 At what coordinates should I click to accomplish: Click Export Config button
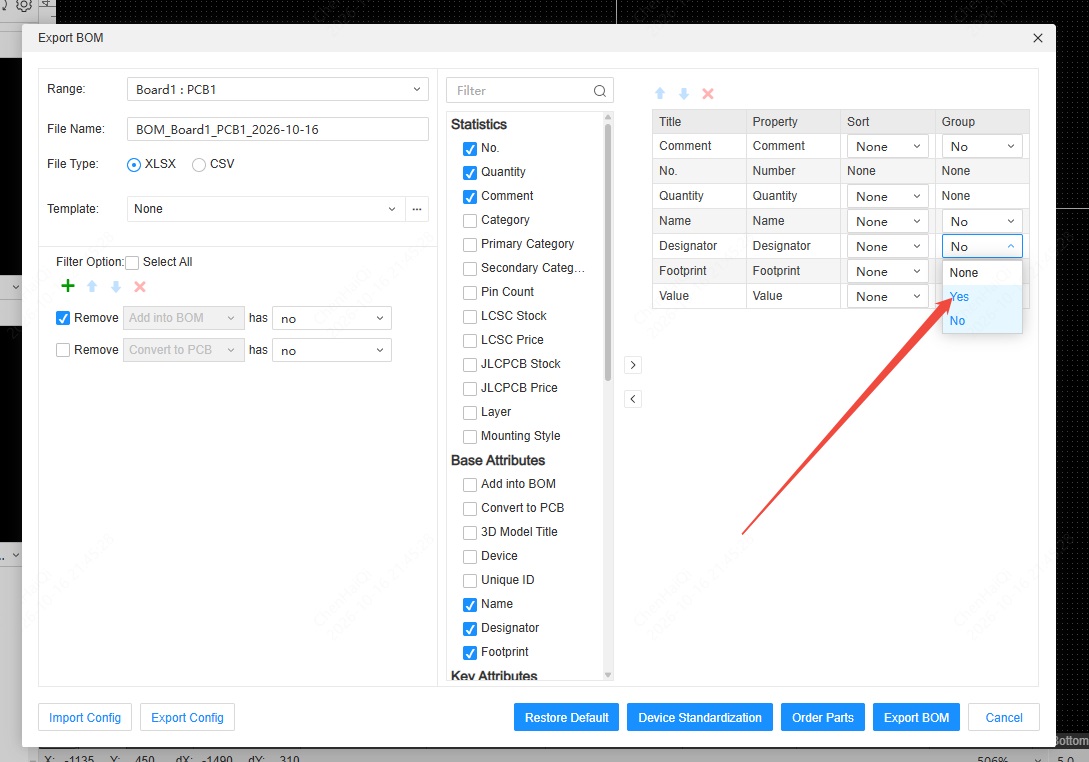tap(188, 718)
